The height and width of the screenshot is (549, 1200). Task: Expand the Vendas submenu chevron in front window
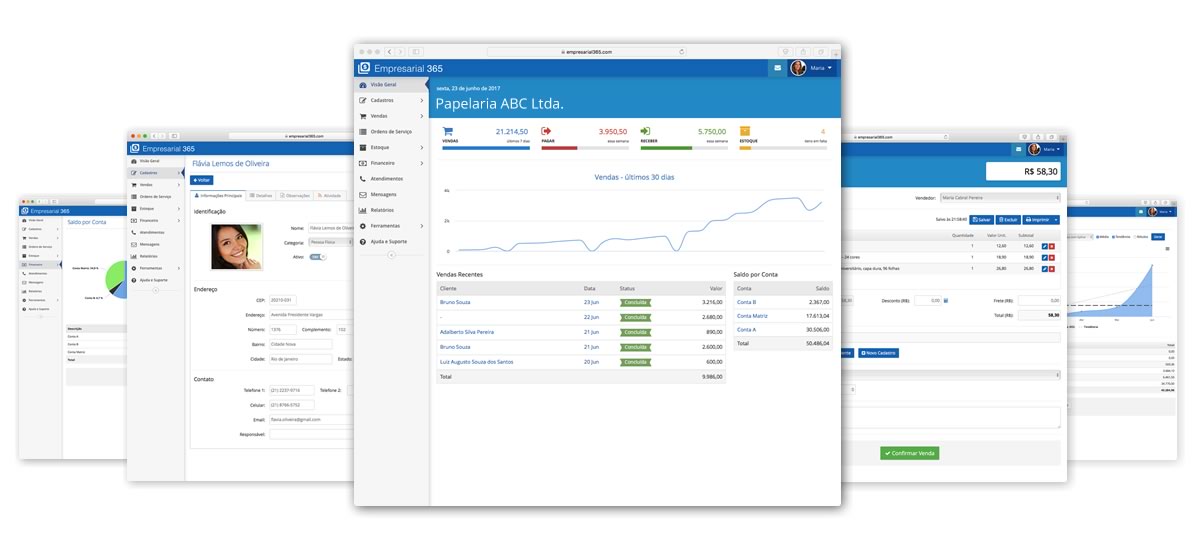(422, 116)
